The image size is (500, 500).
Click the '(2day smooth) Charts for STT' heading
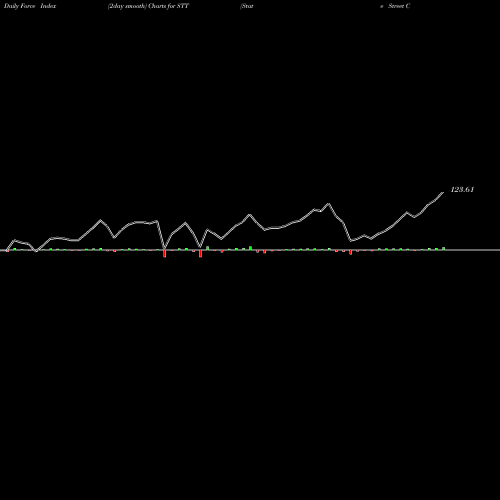click(148, 6)
